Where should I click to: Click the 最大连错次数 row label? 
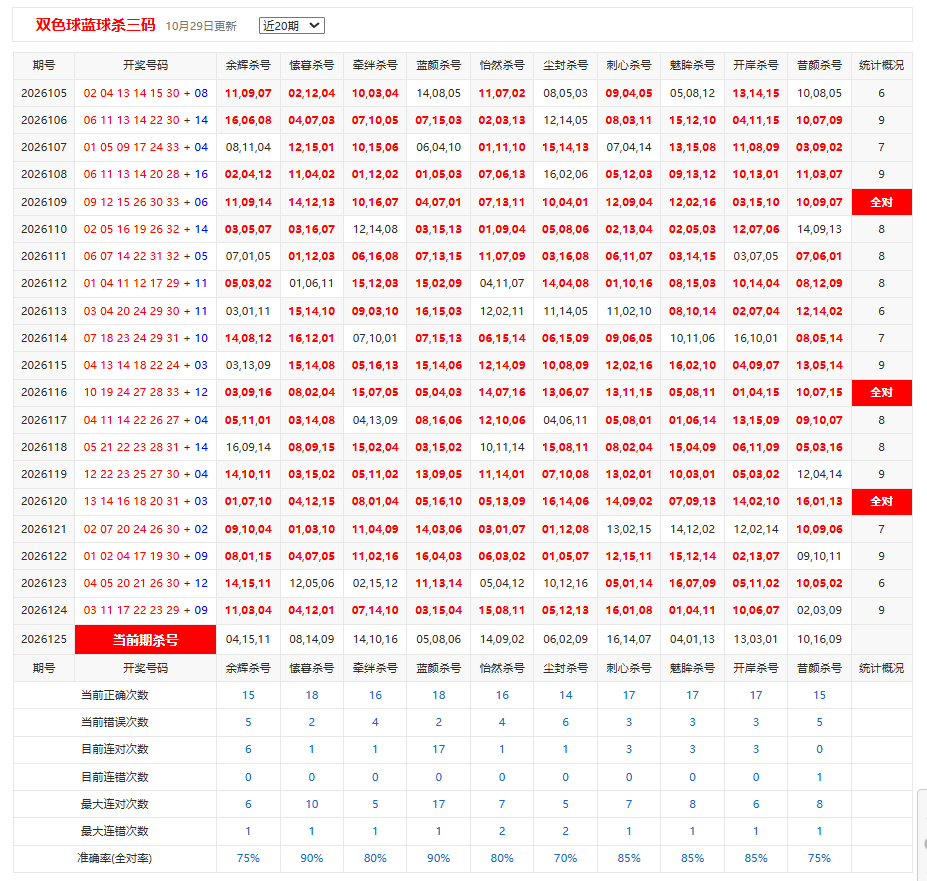(x=115, y=831)
